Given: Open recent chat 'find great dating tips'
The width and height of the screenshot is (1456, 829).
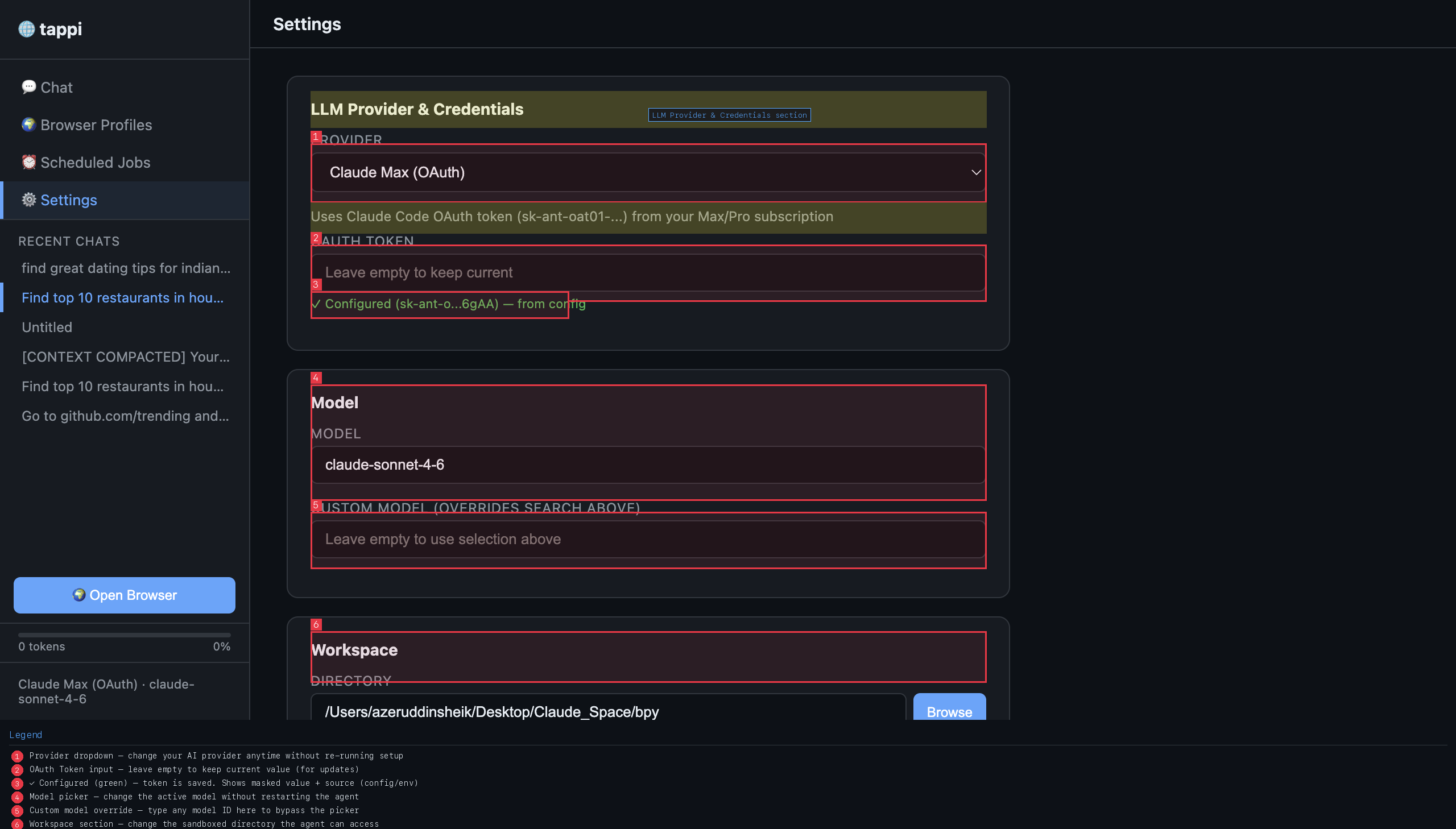Looking at the screenshot, I should [126, 268].
